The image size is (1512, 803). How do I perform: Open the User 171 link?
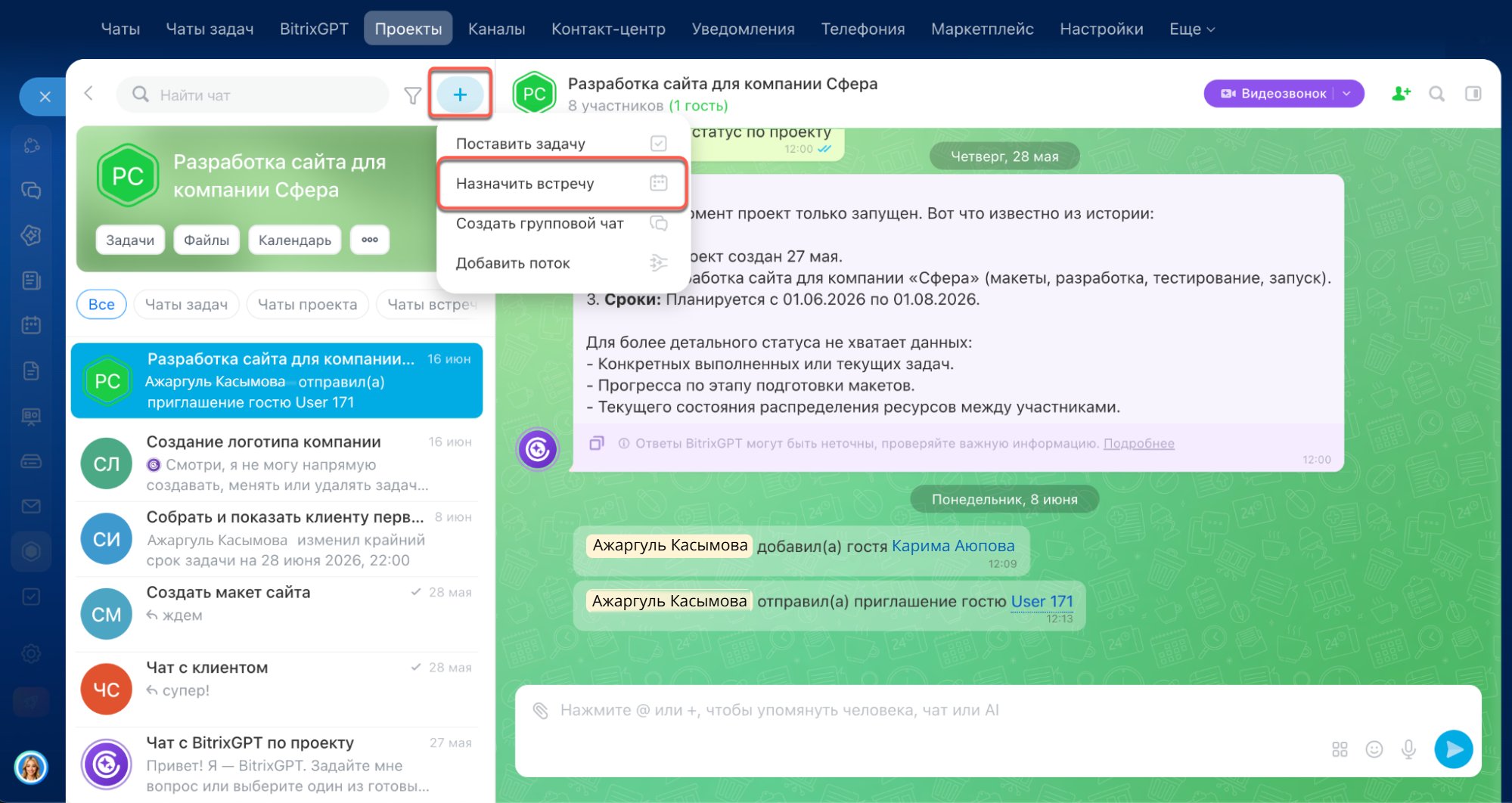[x=1042, y=601]
